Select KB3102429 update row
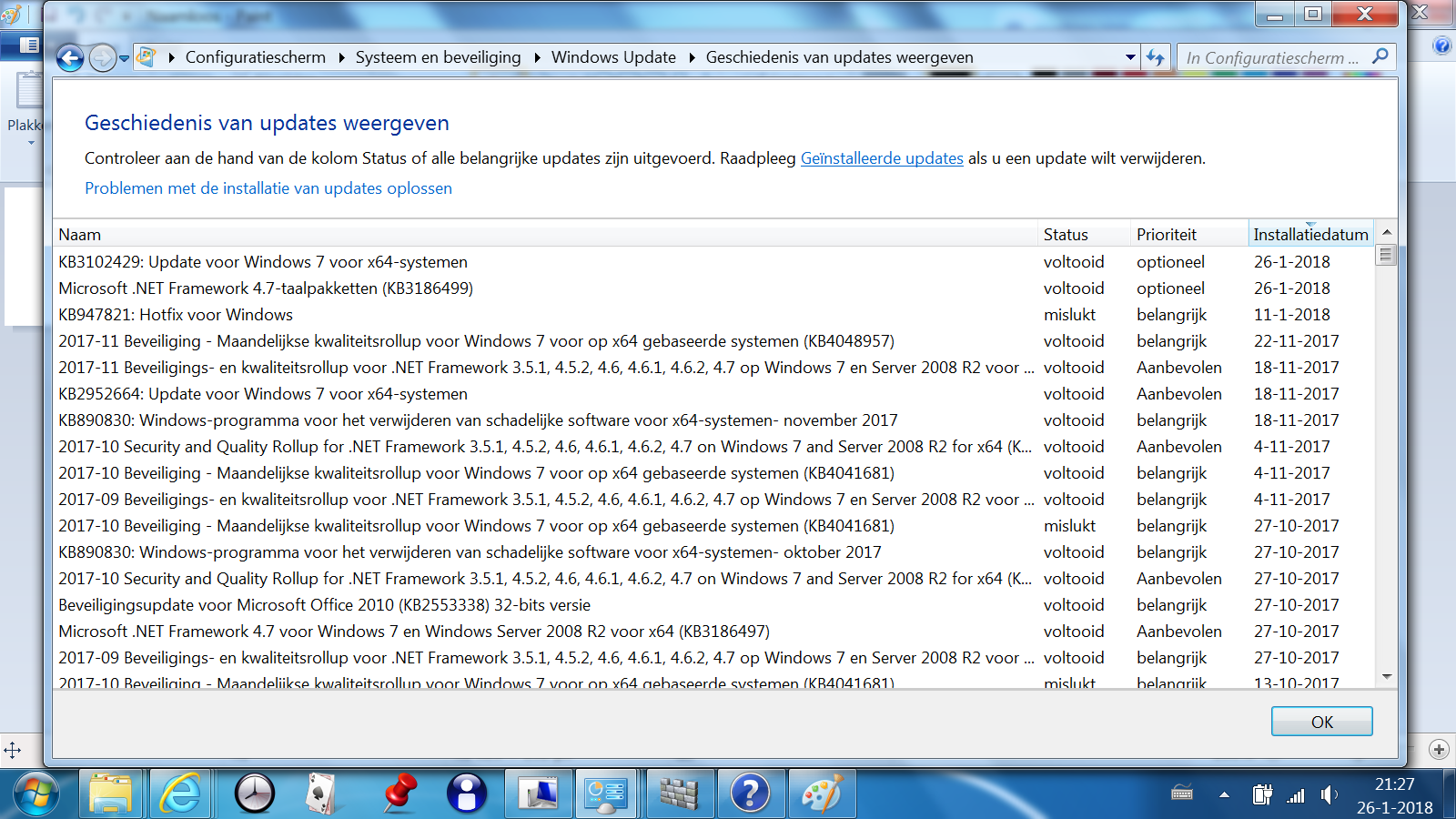Image resolution: width=1456 pixels, height=819 pixels. click(x=713, y=262)
